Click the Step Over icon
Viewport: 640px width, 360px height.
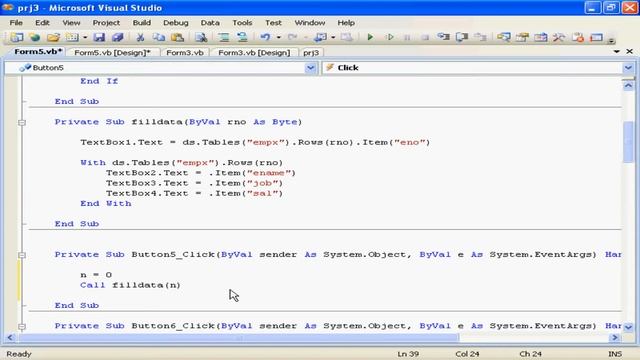coord(462,38)
